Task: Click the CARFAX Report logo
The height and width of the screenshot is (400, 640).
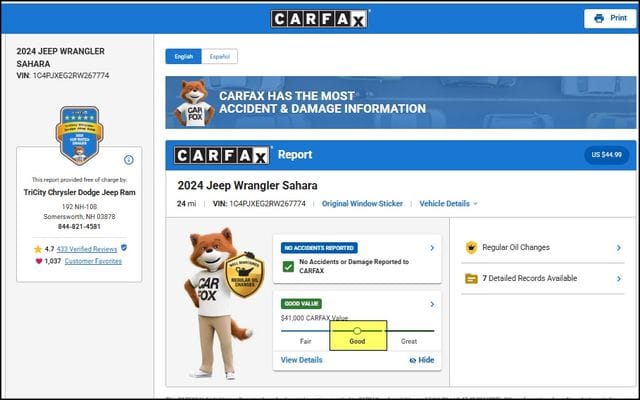Action: coord(222,155)
